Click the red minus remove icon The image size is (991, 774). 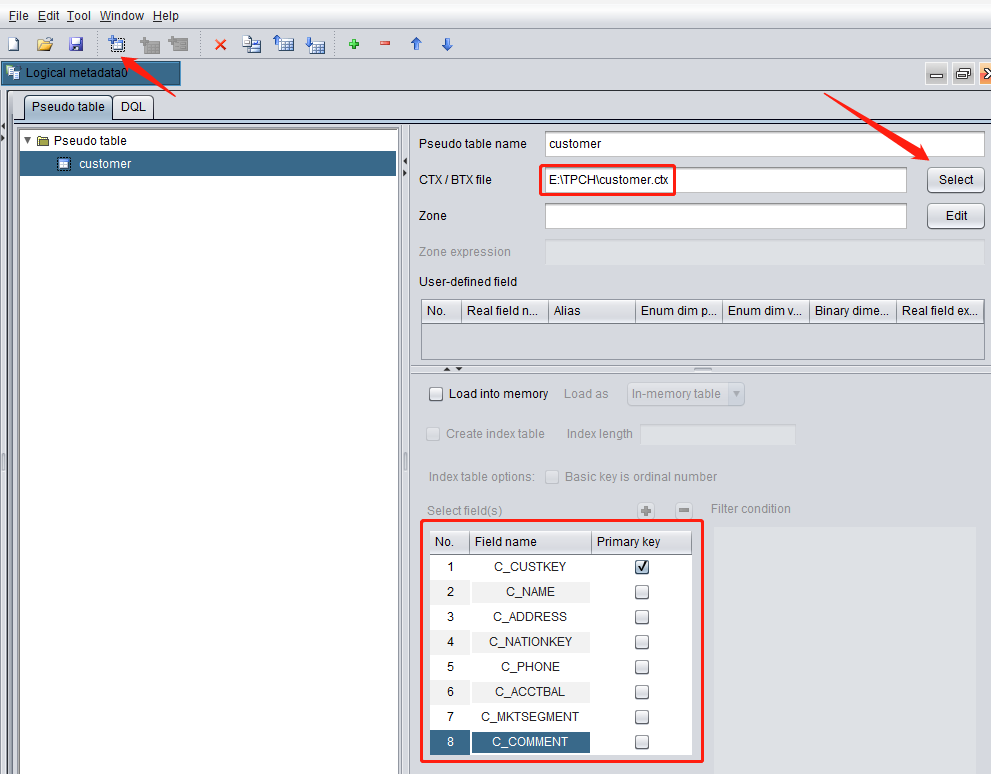[385, 44]
